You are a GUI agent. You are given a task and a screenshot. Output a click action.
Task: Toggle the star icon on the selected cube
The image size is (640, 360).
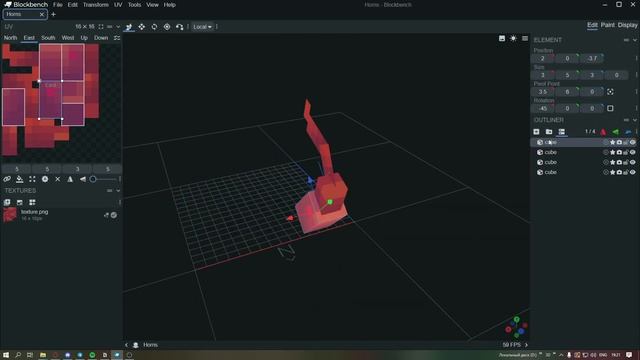[x=613, y=142]
